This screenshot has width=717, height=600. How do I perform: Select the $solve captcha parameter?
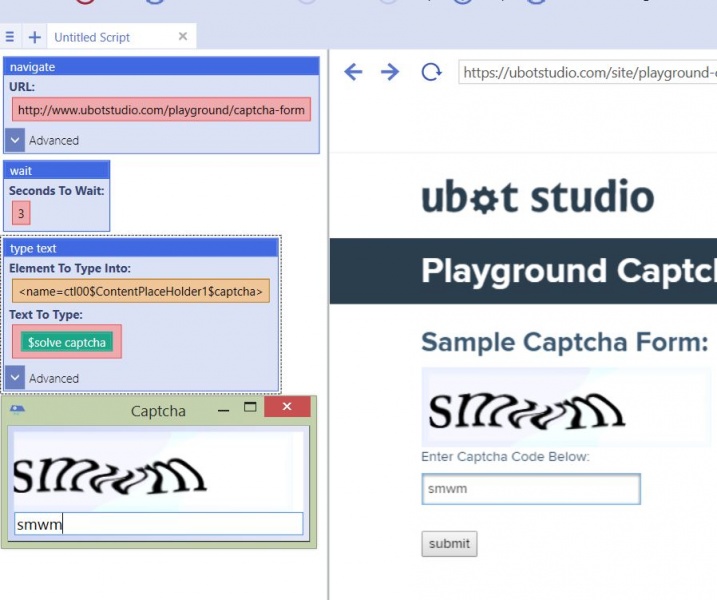pyautogui.click(x=67, y=342)
